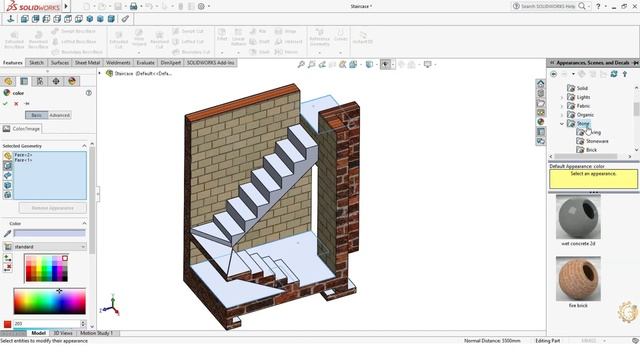The height and width of the screenshot is (360, 640).
Task: Click the refresh icon in Appearances panel
Action: (x=613, y=74)
